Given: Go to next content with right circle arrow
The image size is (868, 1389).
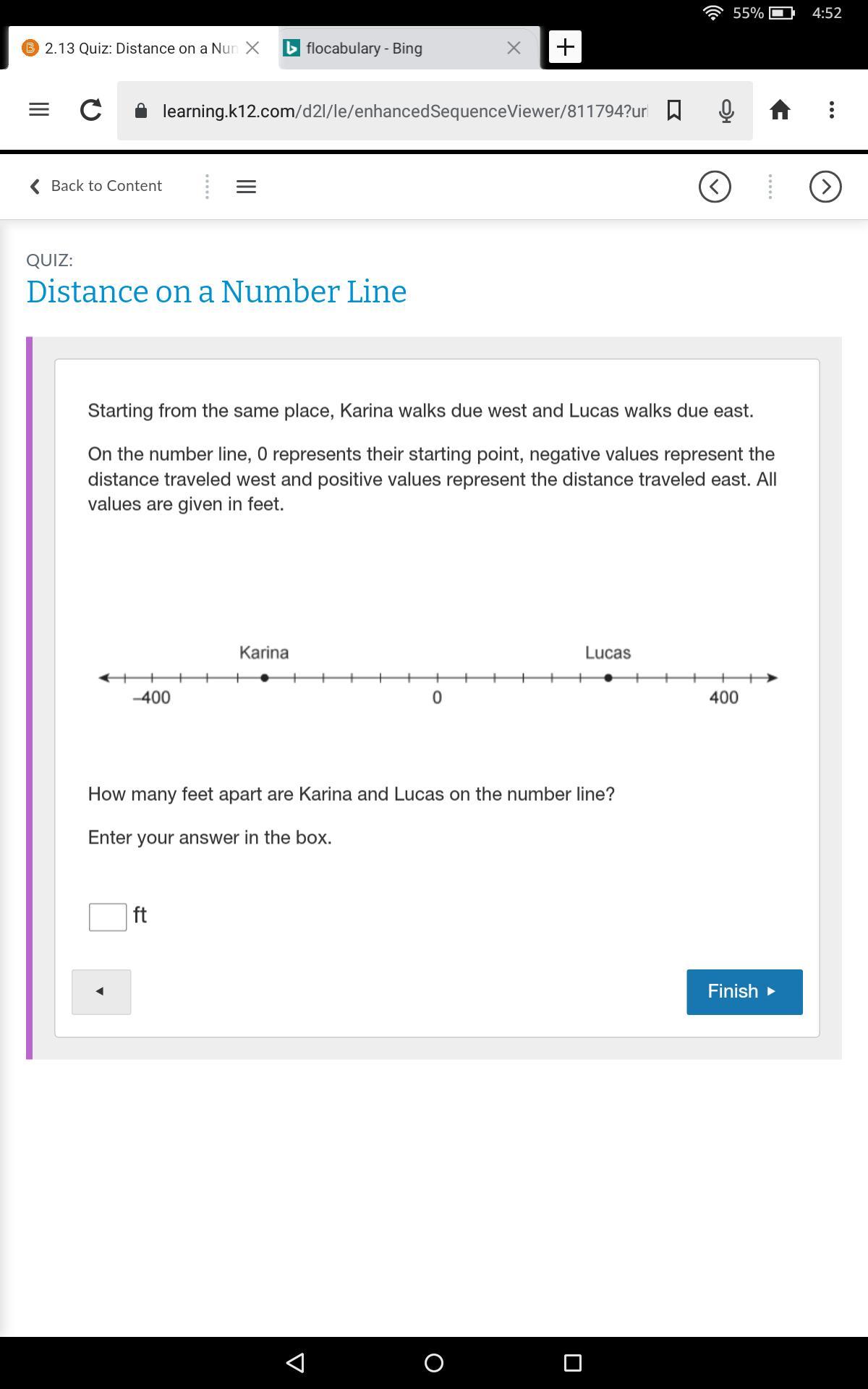Looking at the screenshot, I should pos(825,187).
